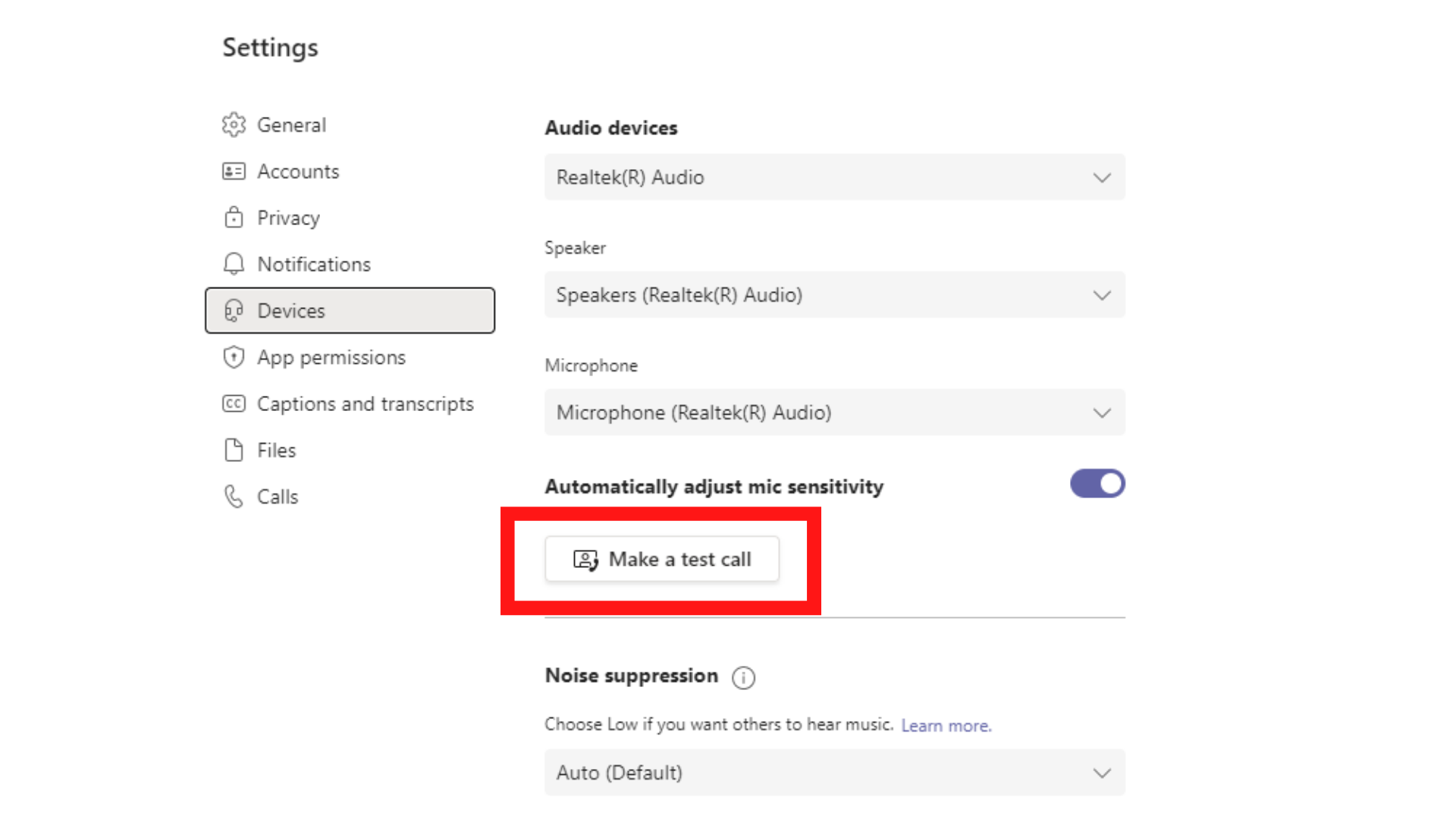Click the Files document icon
This screenshot has width=1456, height=819.
coord(234,450)
